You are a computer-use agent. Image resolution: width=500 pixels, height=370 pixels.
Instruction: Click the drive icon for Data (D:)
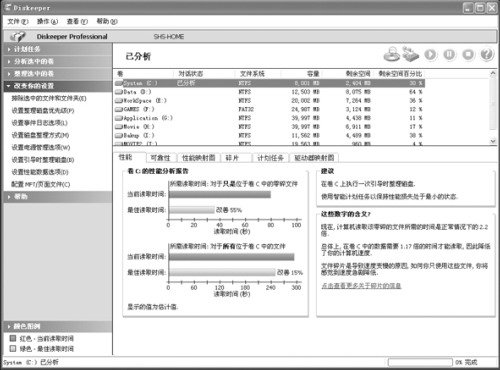[119, 92]
